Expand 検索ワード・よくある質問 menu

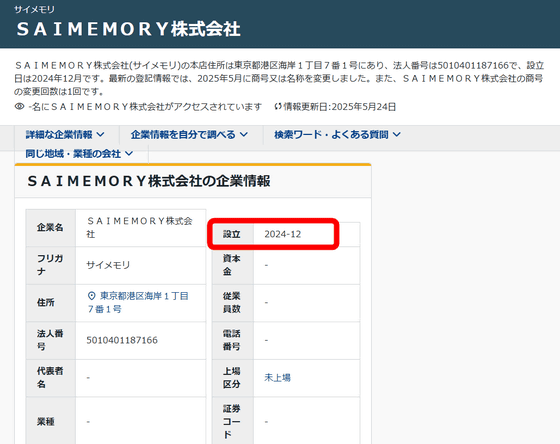click(337, 135)
